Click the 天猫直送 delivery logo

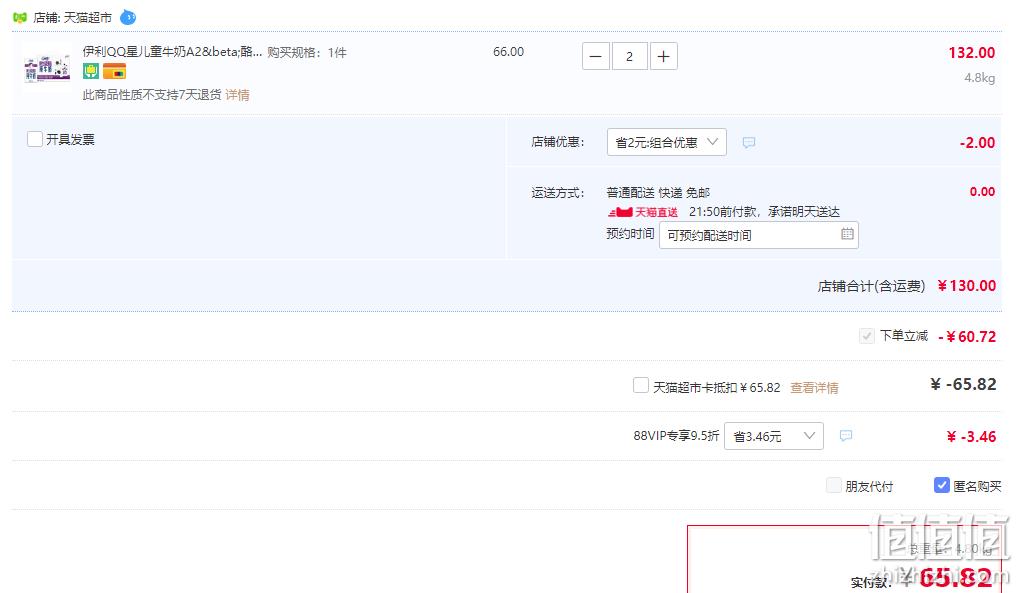tap(643, 212)
